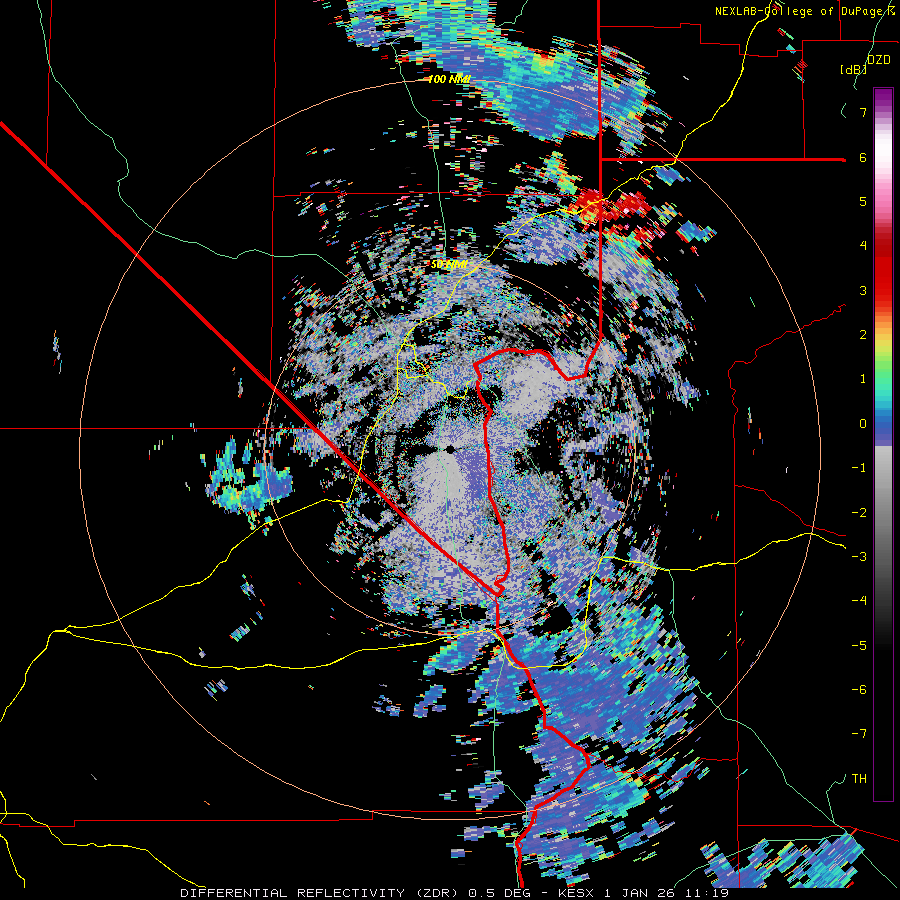Click the -6 value on the scale
This screenshot has width=900, height=900.
859,690
